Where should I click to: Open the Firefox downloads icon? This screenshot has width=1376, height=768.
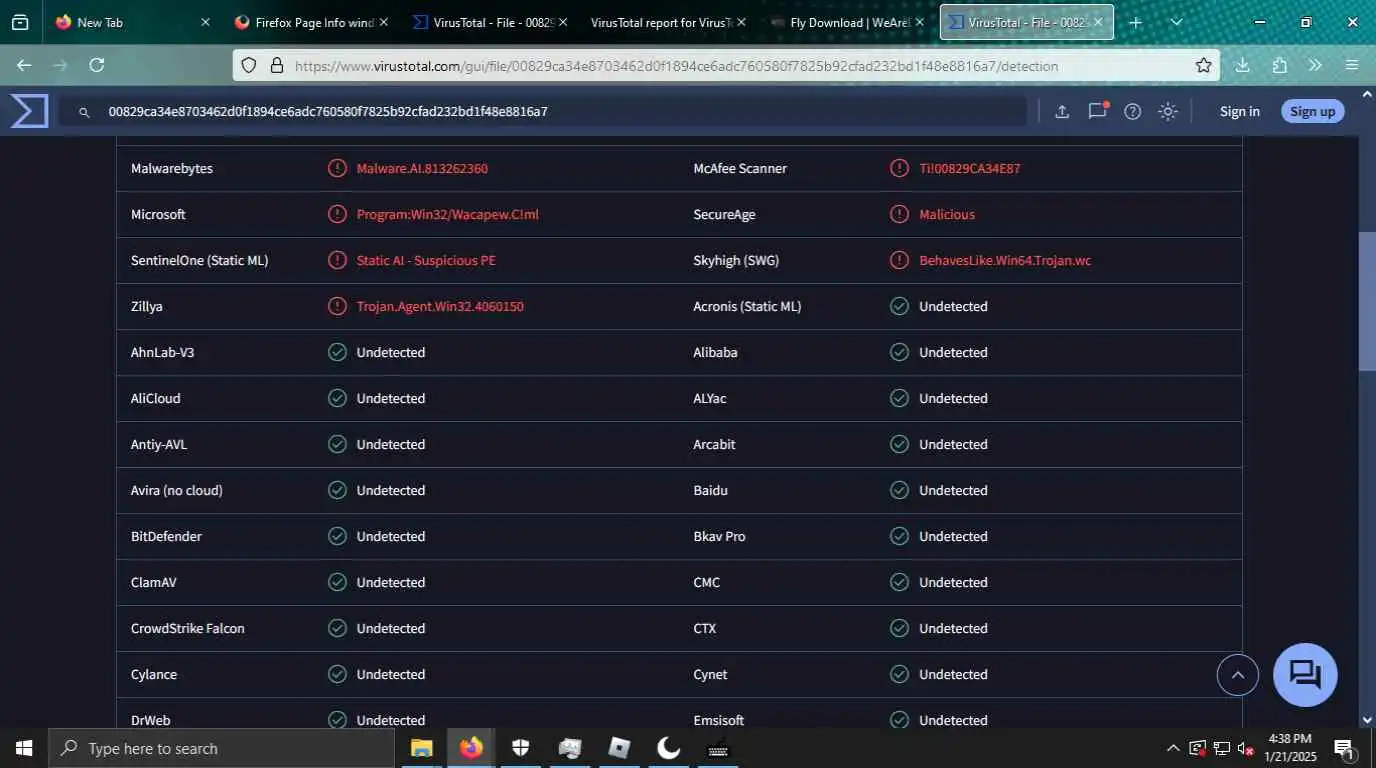pos(1242,65)
